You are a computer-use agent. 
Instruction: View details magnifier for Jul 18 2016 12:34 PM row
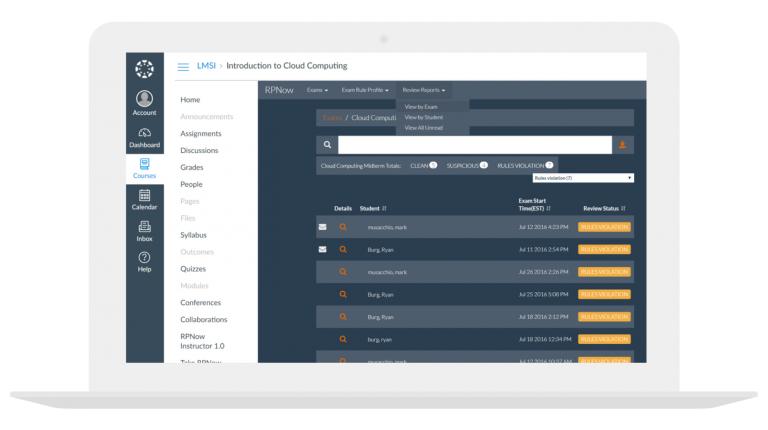[x=343, y=339]
